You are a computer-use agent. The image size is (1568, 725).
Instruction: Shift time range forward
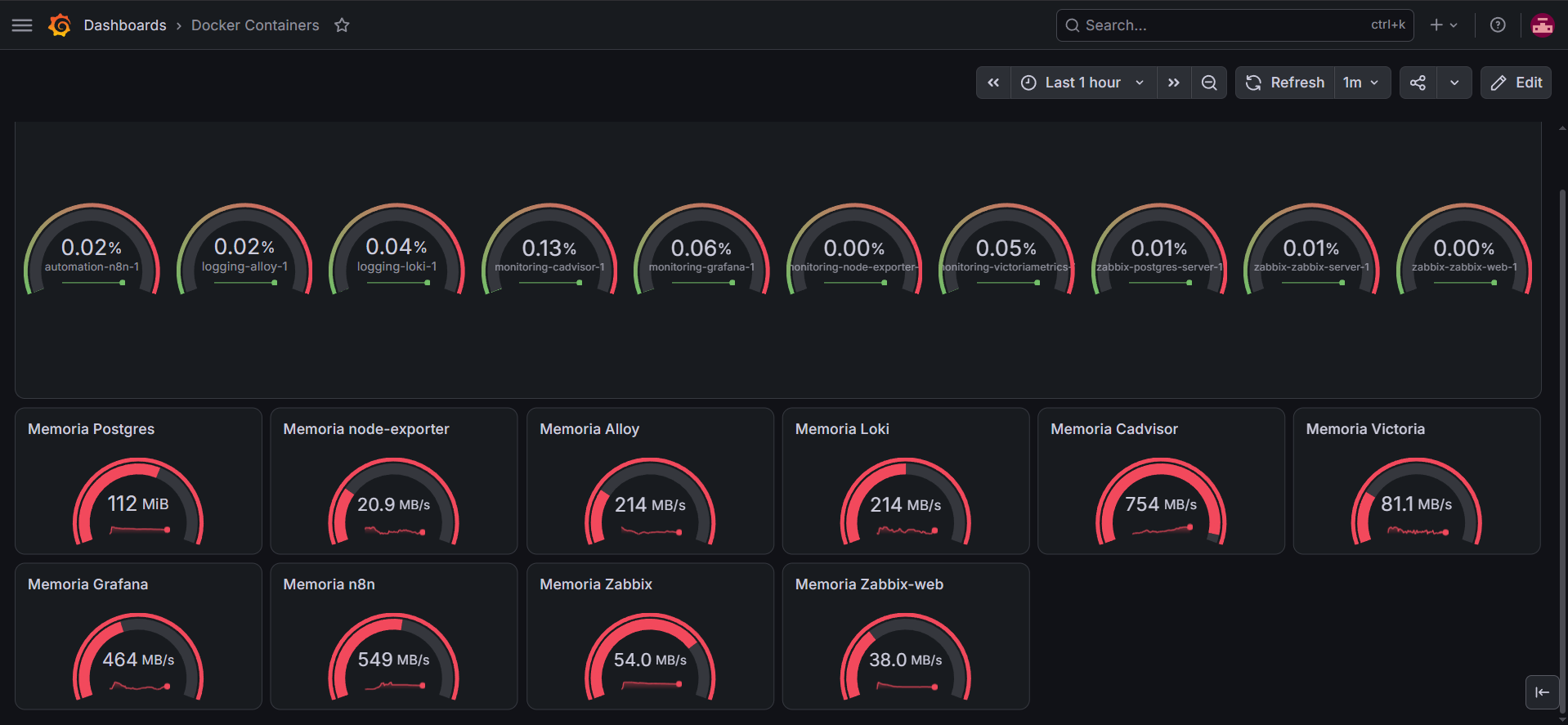(1174, 83)
